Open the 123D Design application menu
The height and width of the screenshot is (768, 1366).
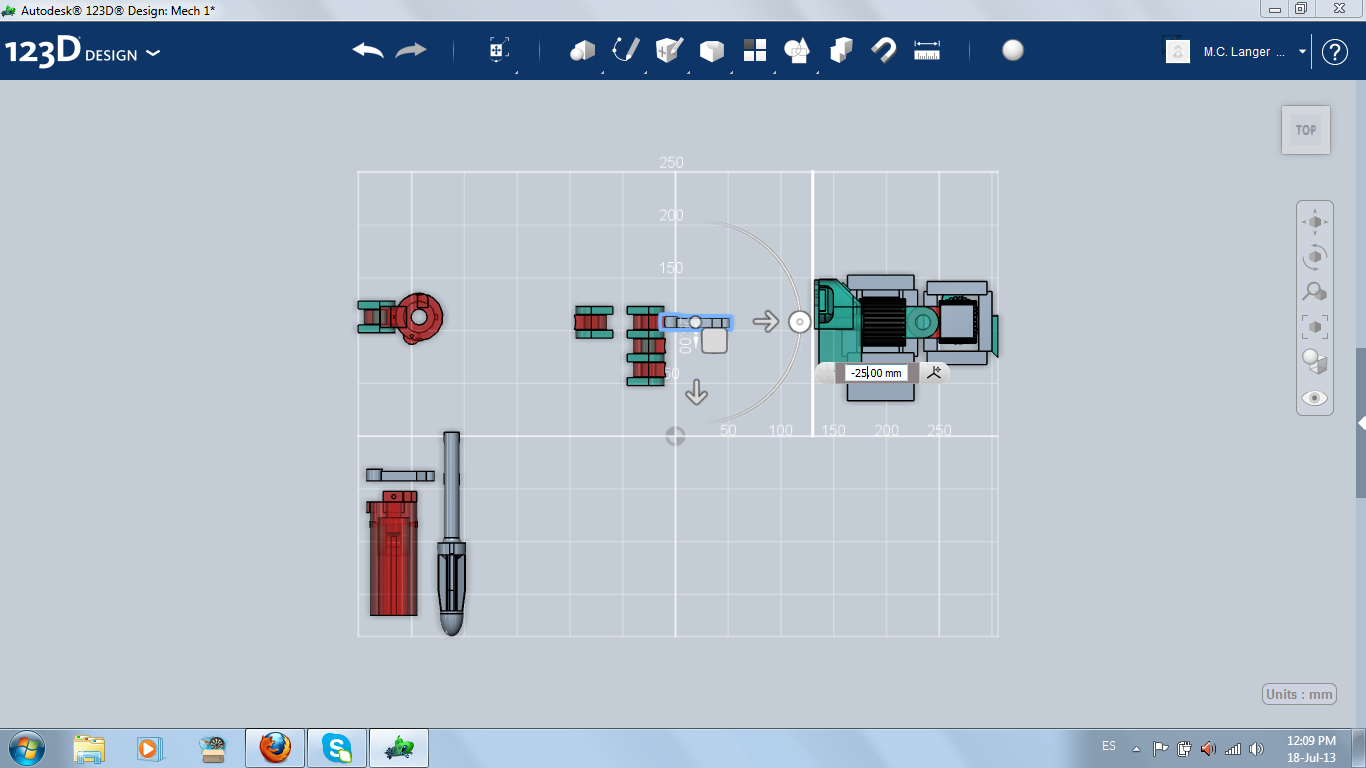[83, 52]
